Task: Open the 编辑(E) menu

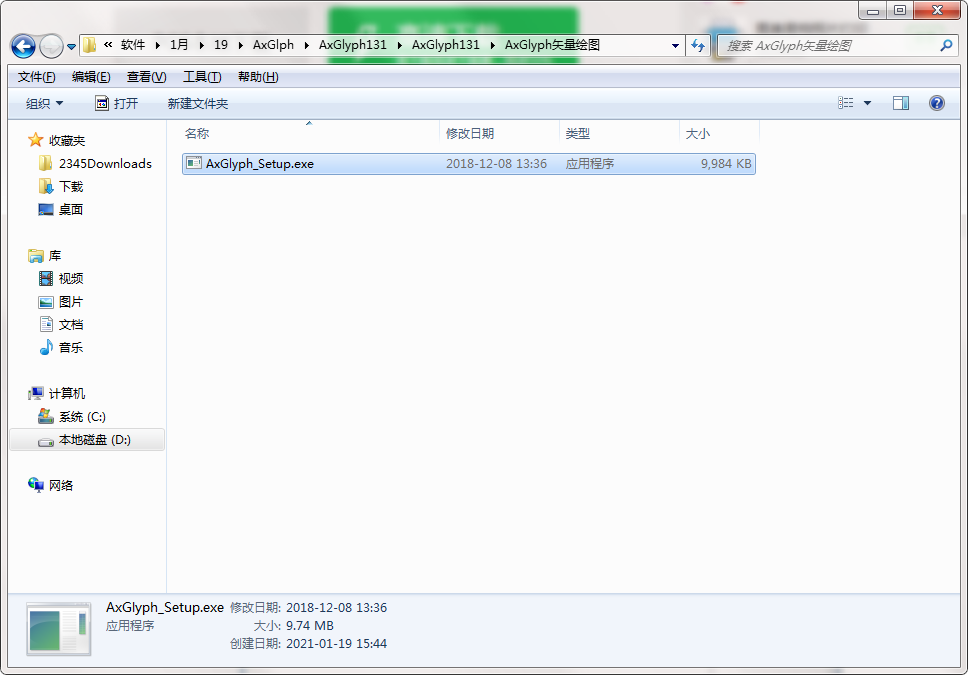Action: (91, 77)
